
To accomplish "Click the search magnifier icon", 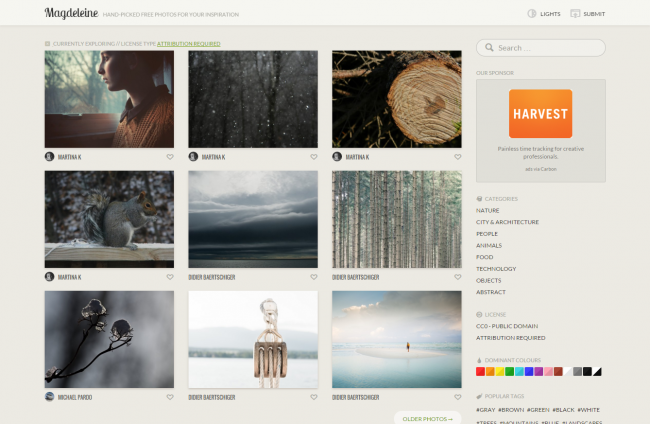I will pos(489,48).
